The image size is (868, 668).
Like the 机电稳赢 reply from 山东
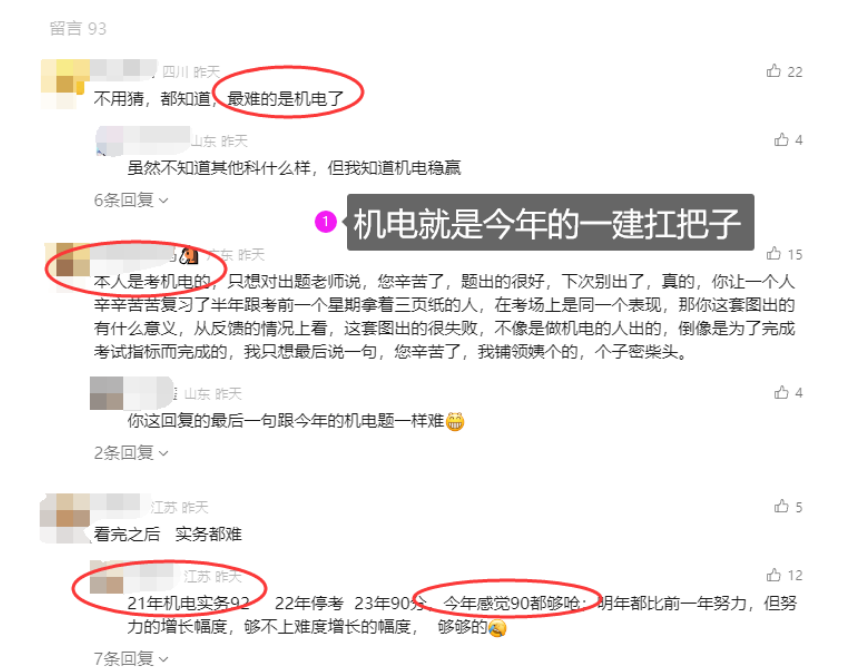click(x=781, y=139)
